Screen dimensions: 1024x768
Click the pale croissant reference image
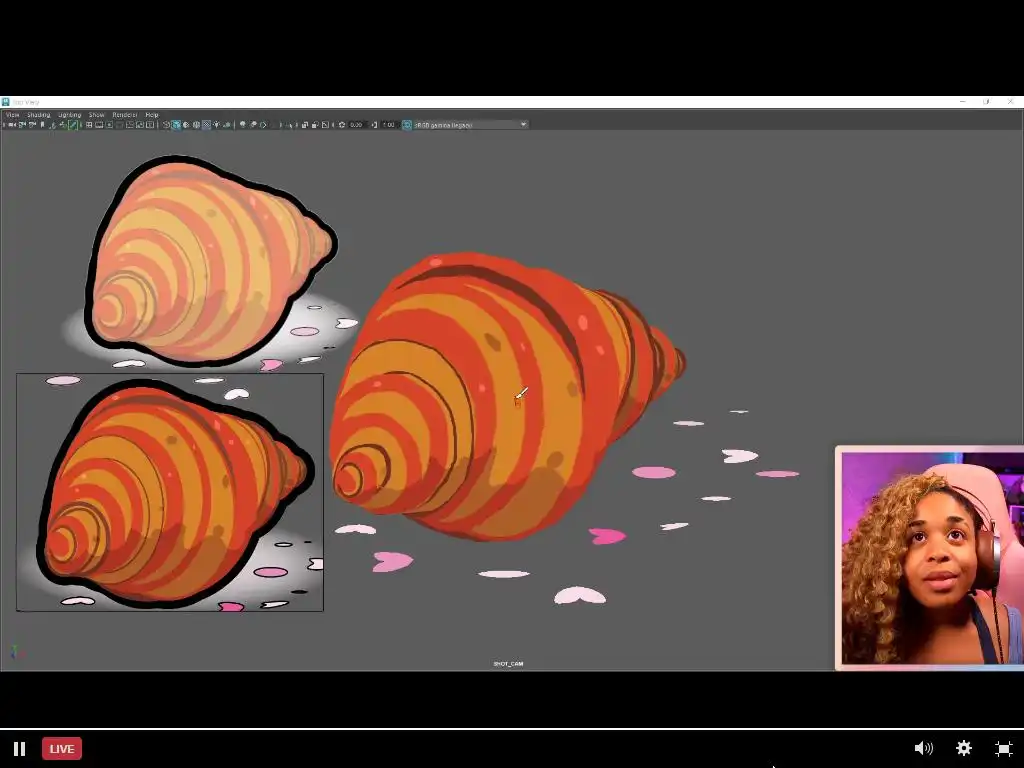click(x=210, y=260)
